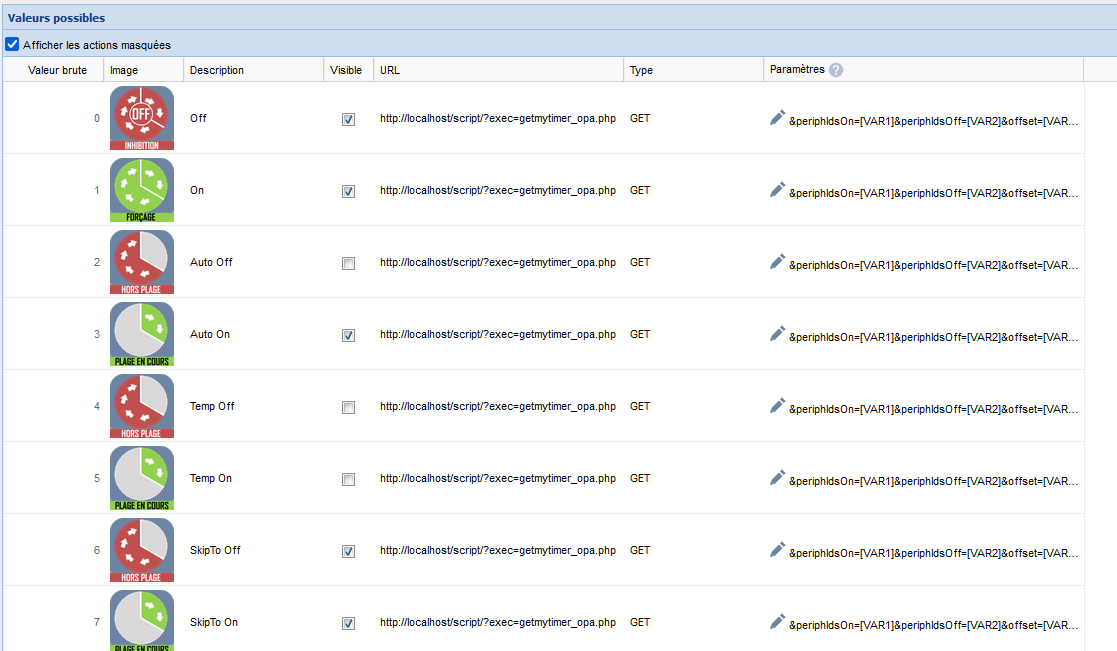This screenshot has width=1117, height=651.
Task: Enable Visible checkbox for Auto Off
Action: pos(348,264)
